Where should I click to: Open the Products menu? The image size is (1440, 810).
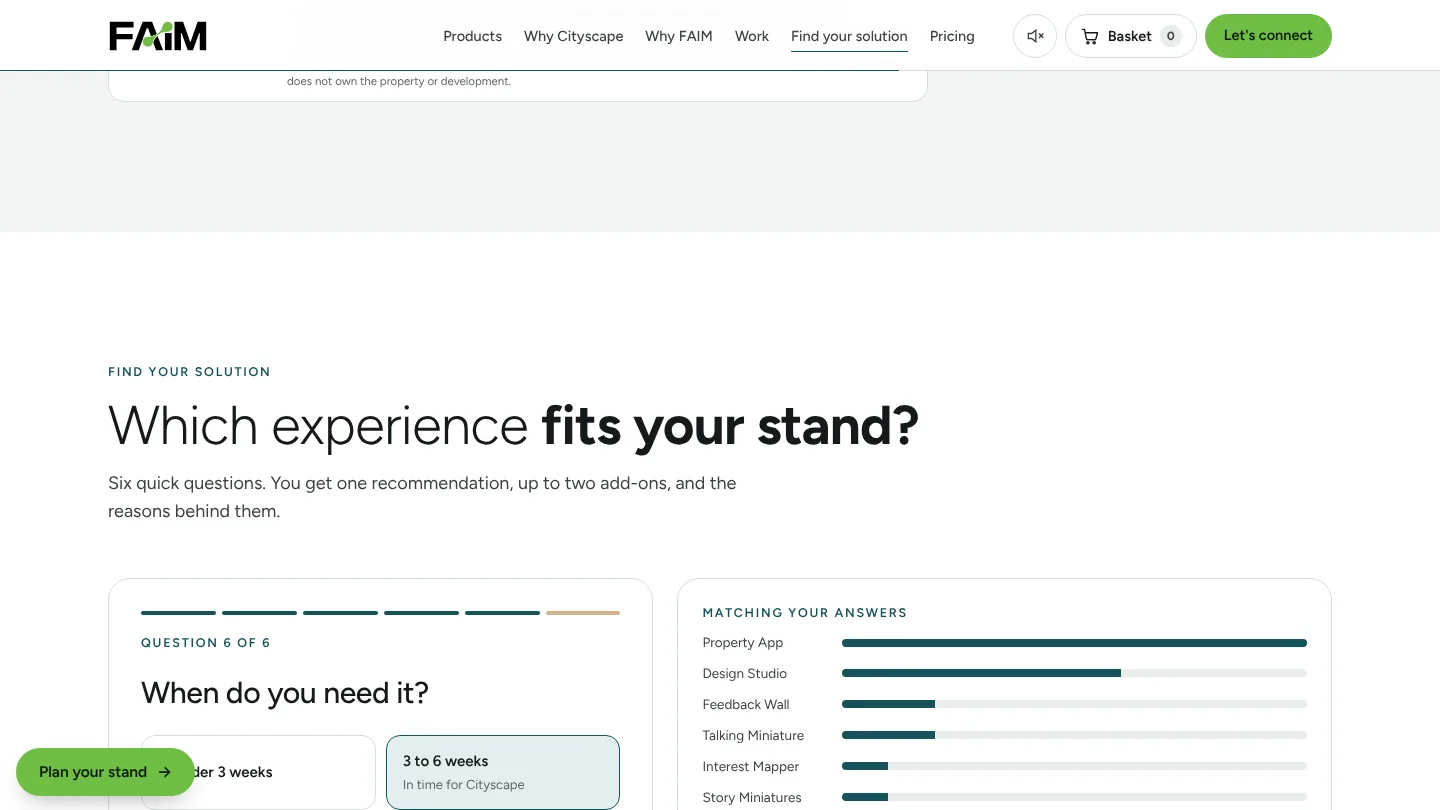[x=472, y=36]
